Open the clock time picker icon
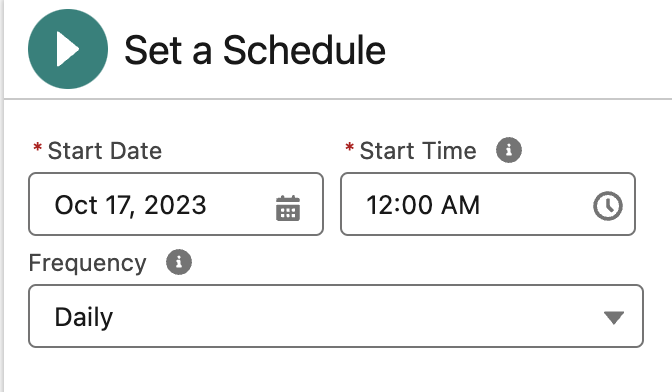Image resolution: width=672 pixels, height=392 pixels. 608,206
